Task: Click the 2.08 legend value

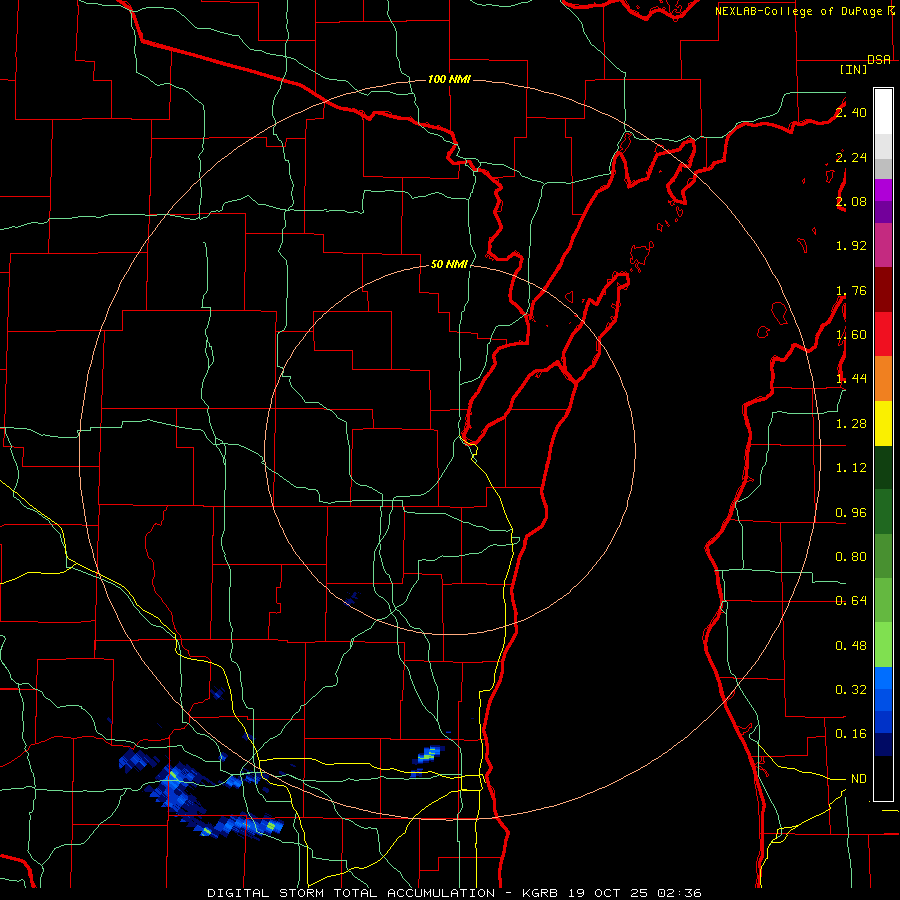Action: 851,201
